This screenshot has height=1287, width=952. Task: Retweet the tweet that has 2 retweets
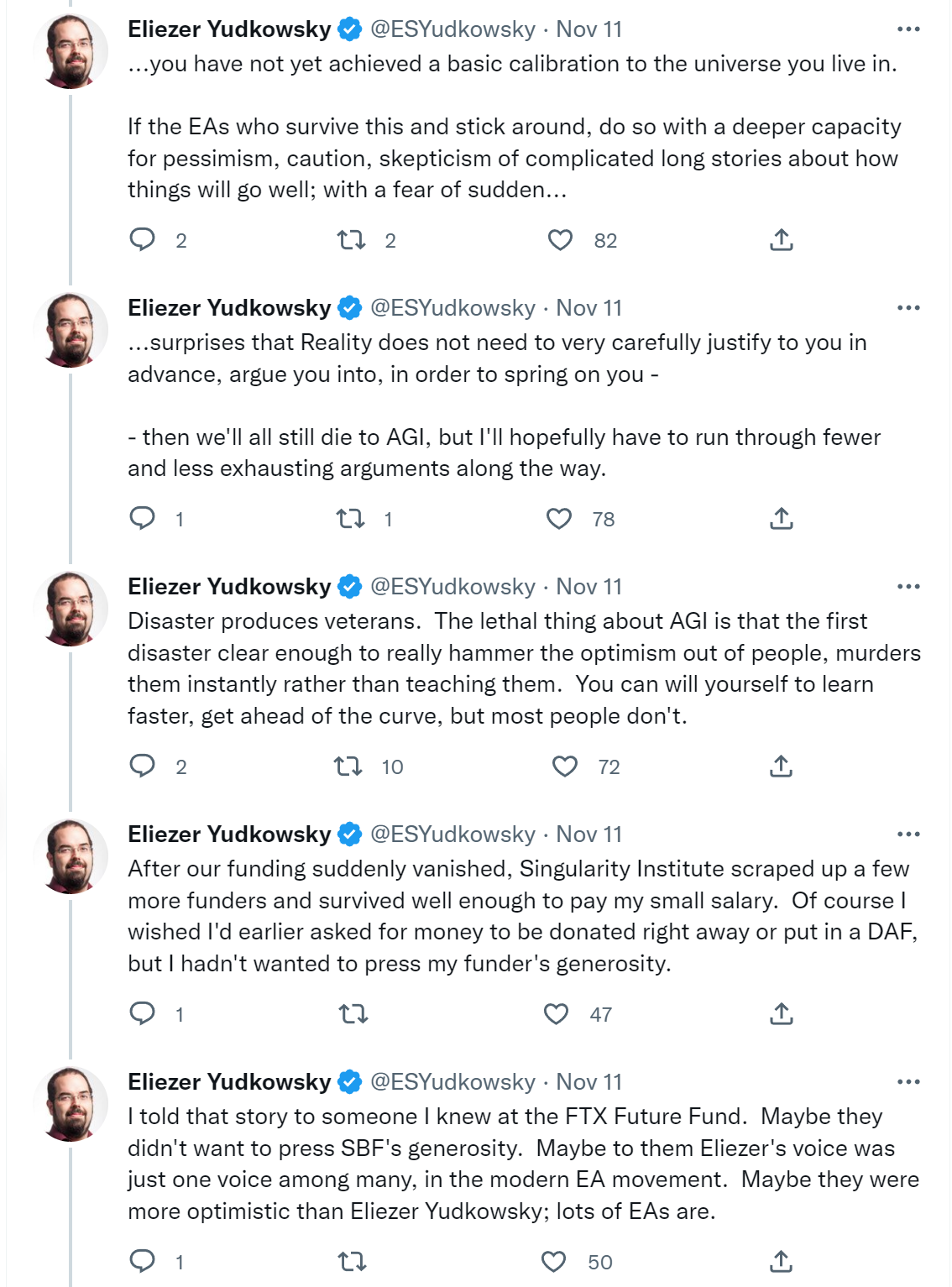351,240
